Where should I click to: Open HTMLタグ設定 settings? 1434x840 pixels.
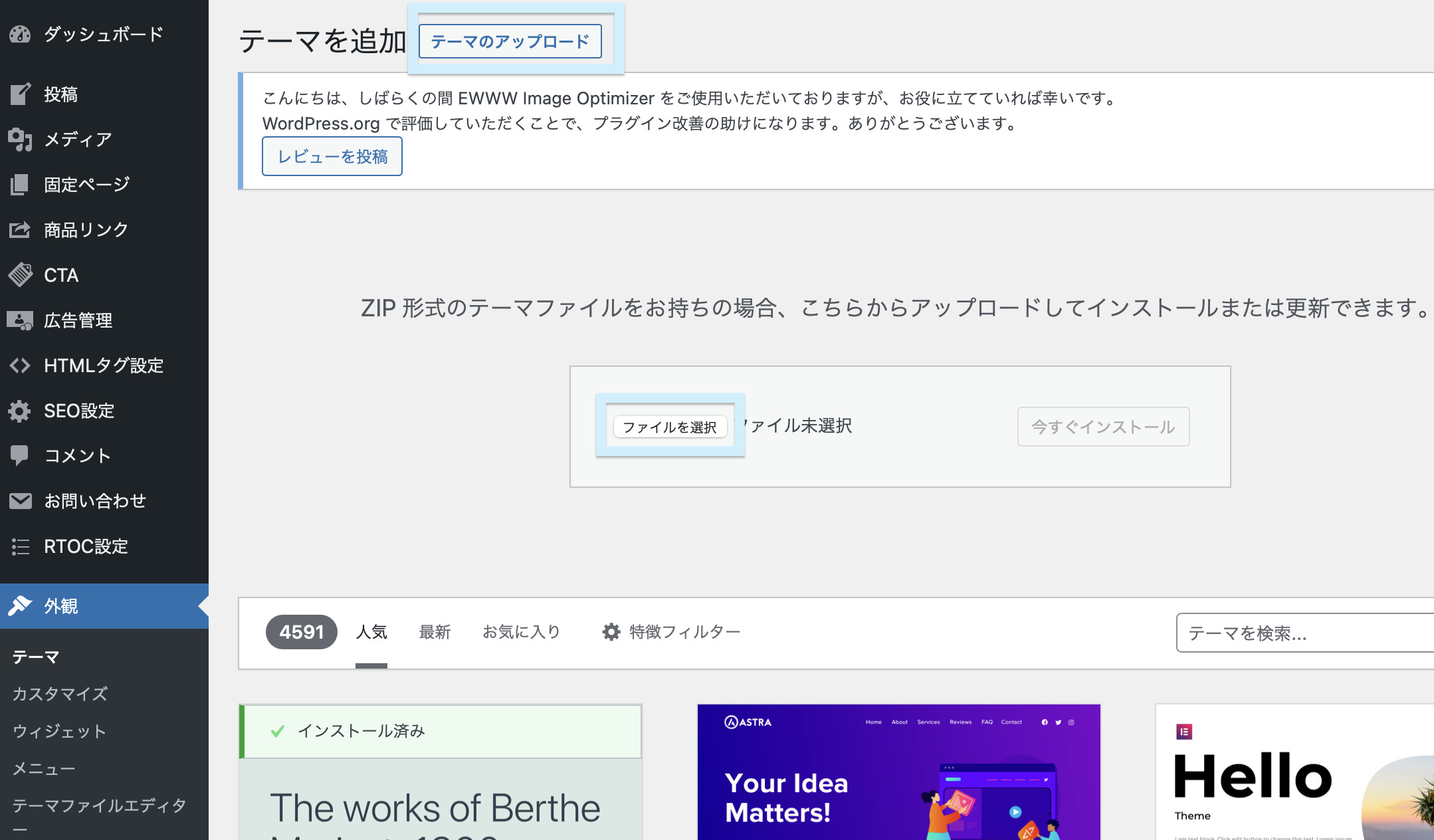click(104, 365)
